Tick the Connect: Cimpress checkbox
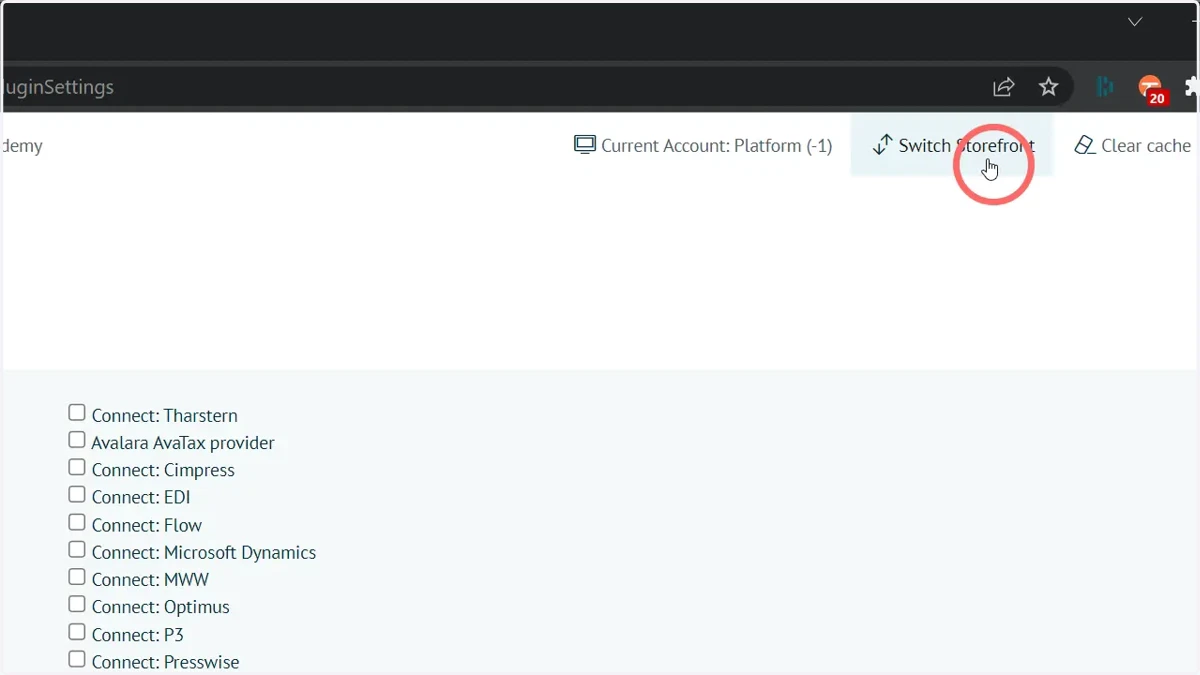1200x675 pixels. click(x=77, y=467)
